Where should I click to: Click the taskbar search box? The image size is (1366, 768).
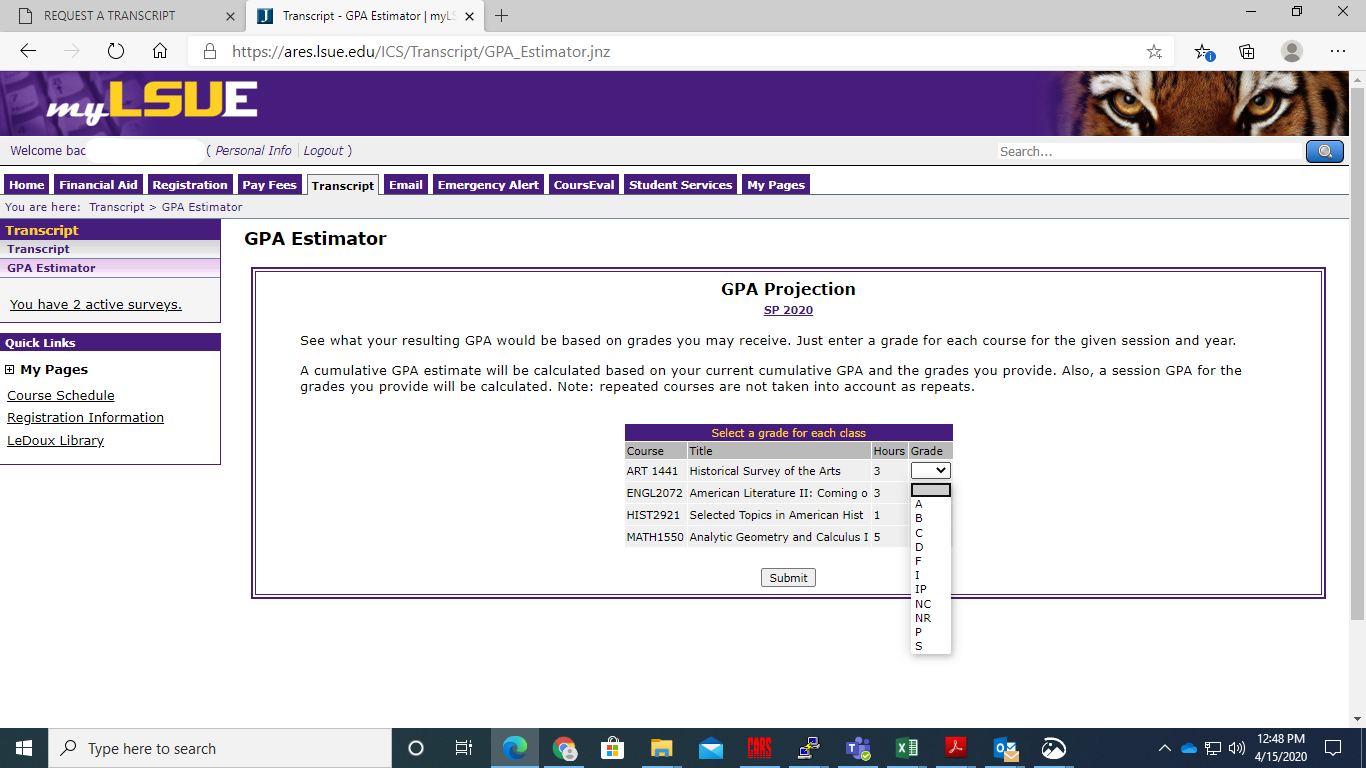(220, 748)
